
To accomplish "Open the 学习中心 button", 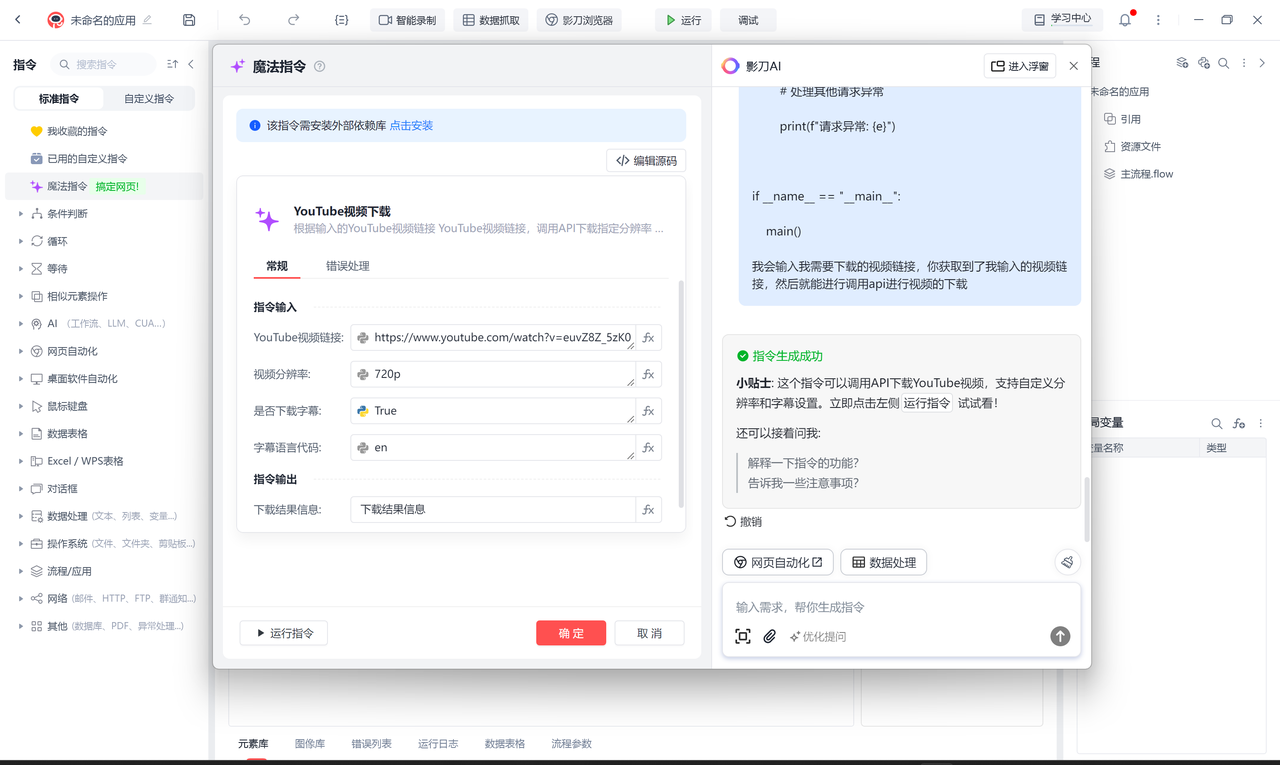I will pyautogui.click(x=1063, y=19).
